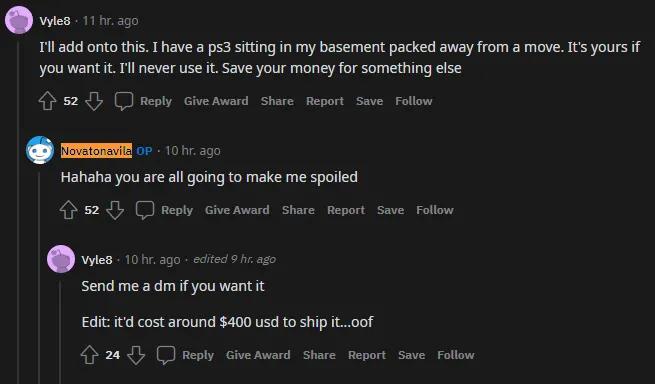This screenshot has height=384, width=655.
Task: Save Novatonavila's spoiled comment
Action: point(390,210)
